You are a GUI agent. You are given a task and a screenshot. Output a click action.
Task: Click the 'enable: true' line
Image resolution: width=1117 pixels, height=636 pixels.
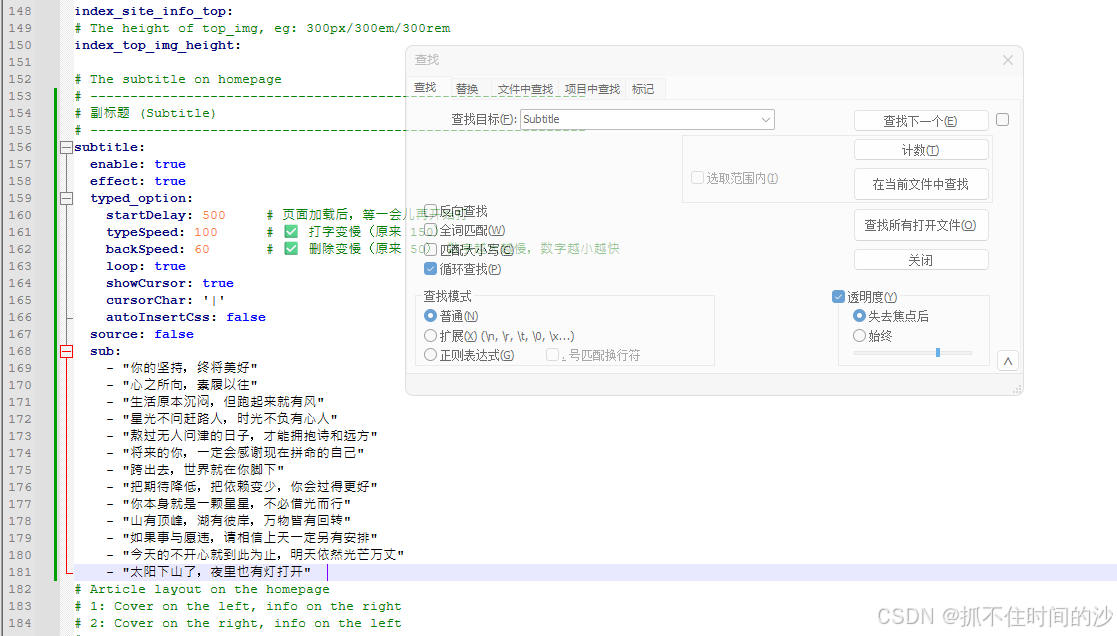point(137,165)
